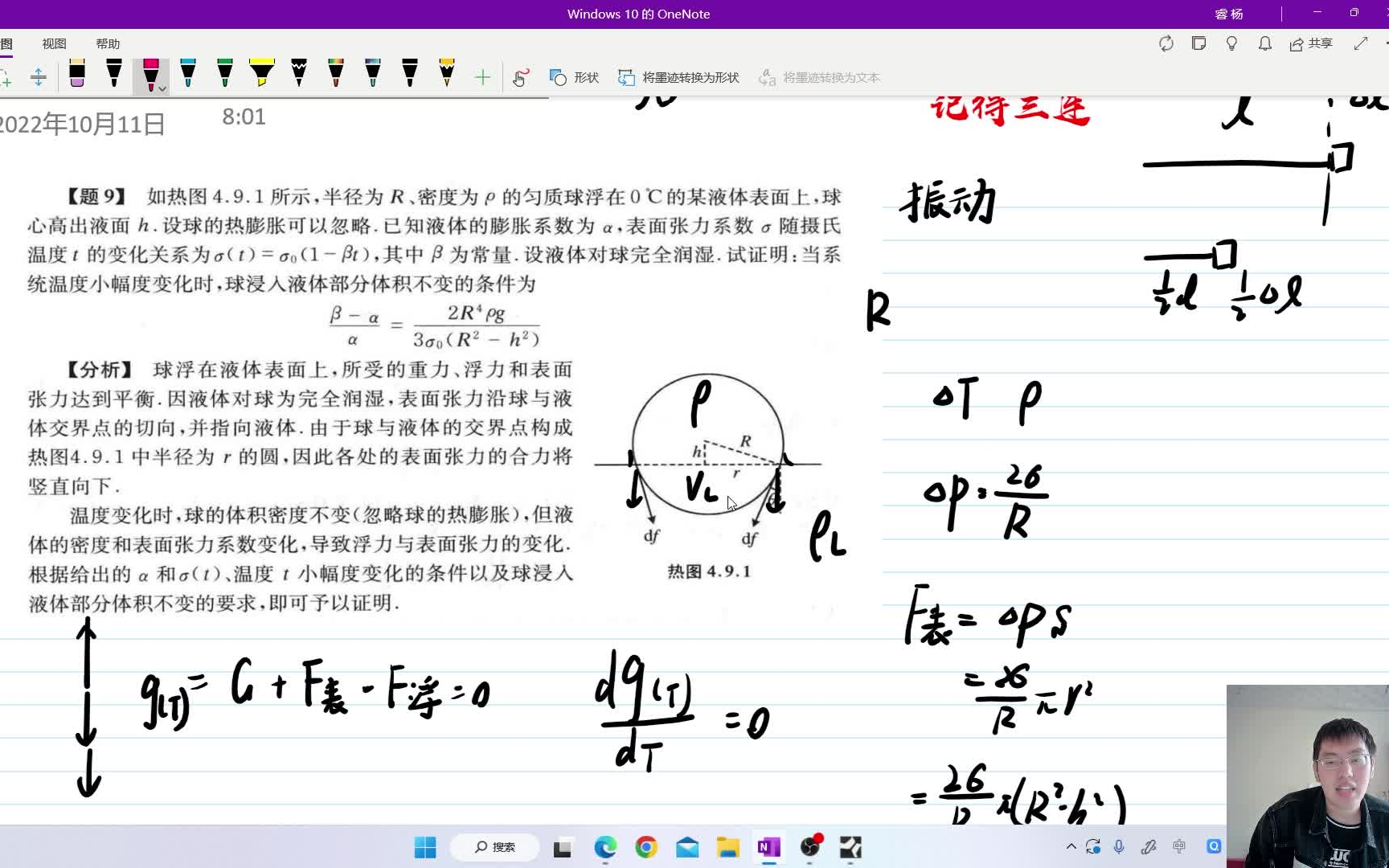Screen dimensions: 1389x868
Task: Enter full screen mode with the expand arrows
Action: pos(1360,43)
